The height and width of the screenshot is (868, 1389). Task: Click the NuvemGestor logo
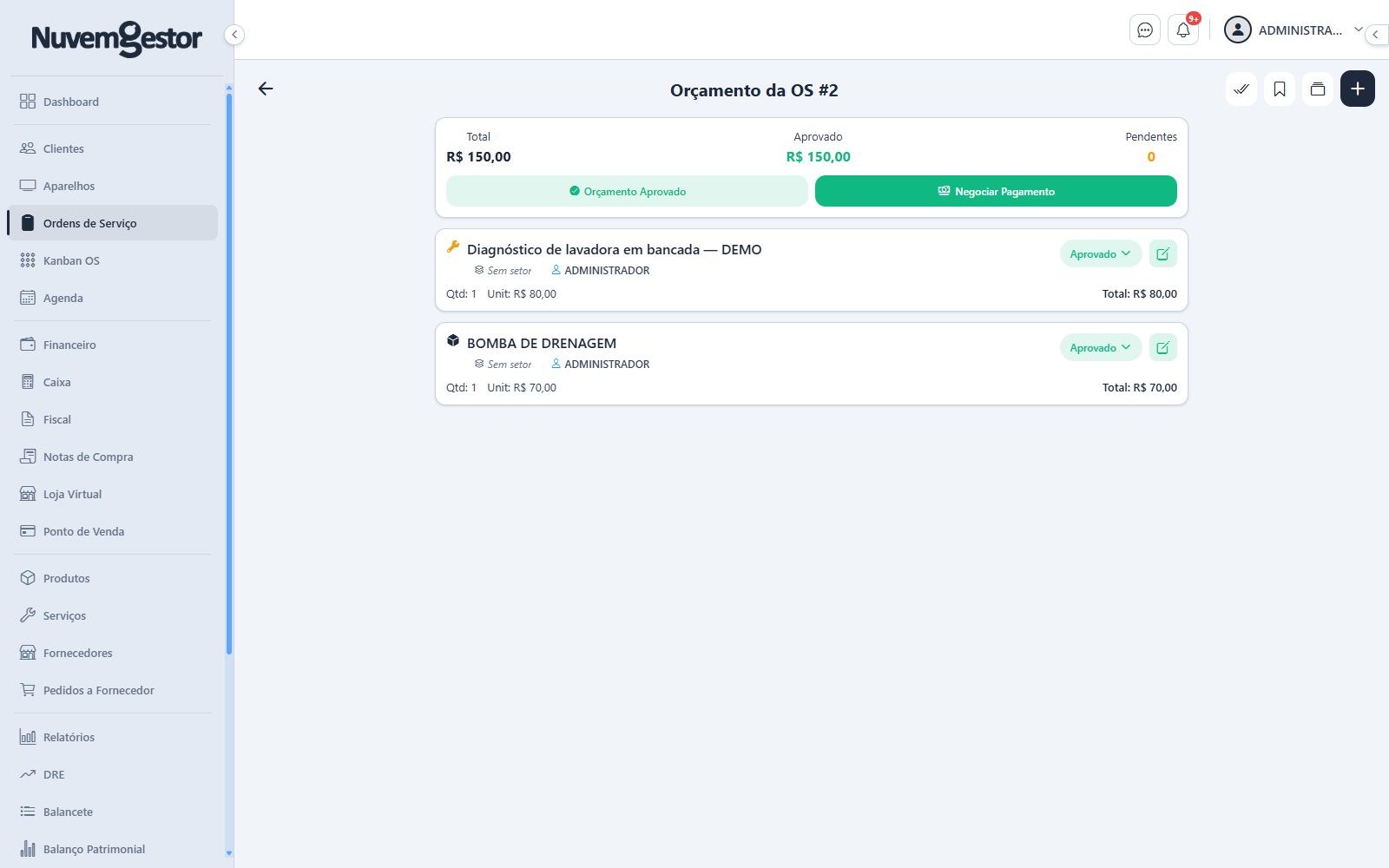tap(116, 38)
